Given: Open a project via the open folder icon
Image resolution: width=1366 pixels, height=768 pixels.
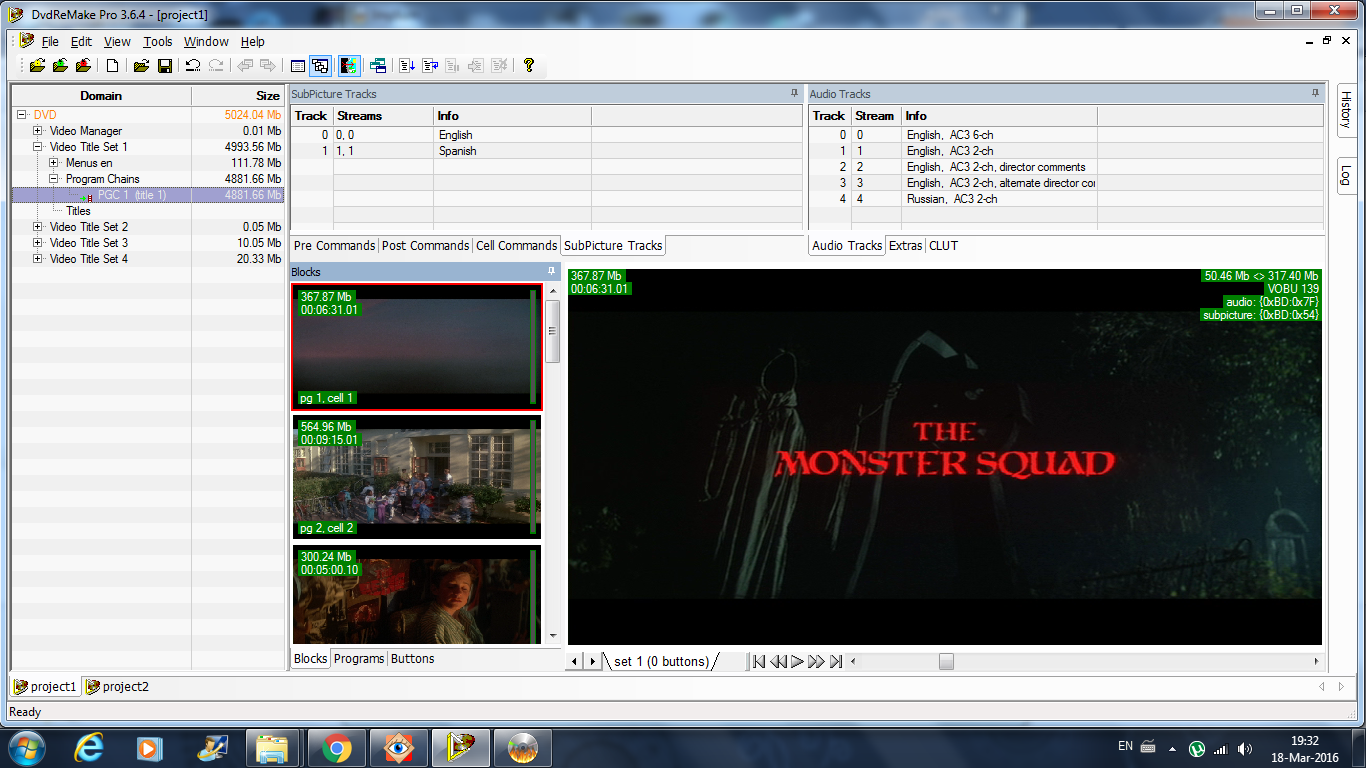Looking at the screenshot, I should click(141, 66).
